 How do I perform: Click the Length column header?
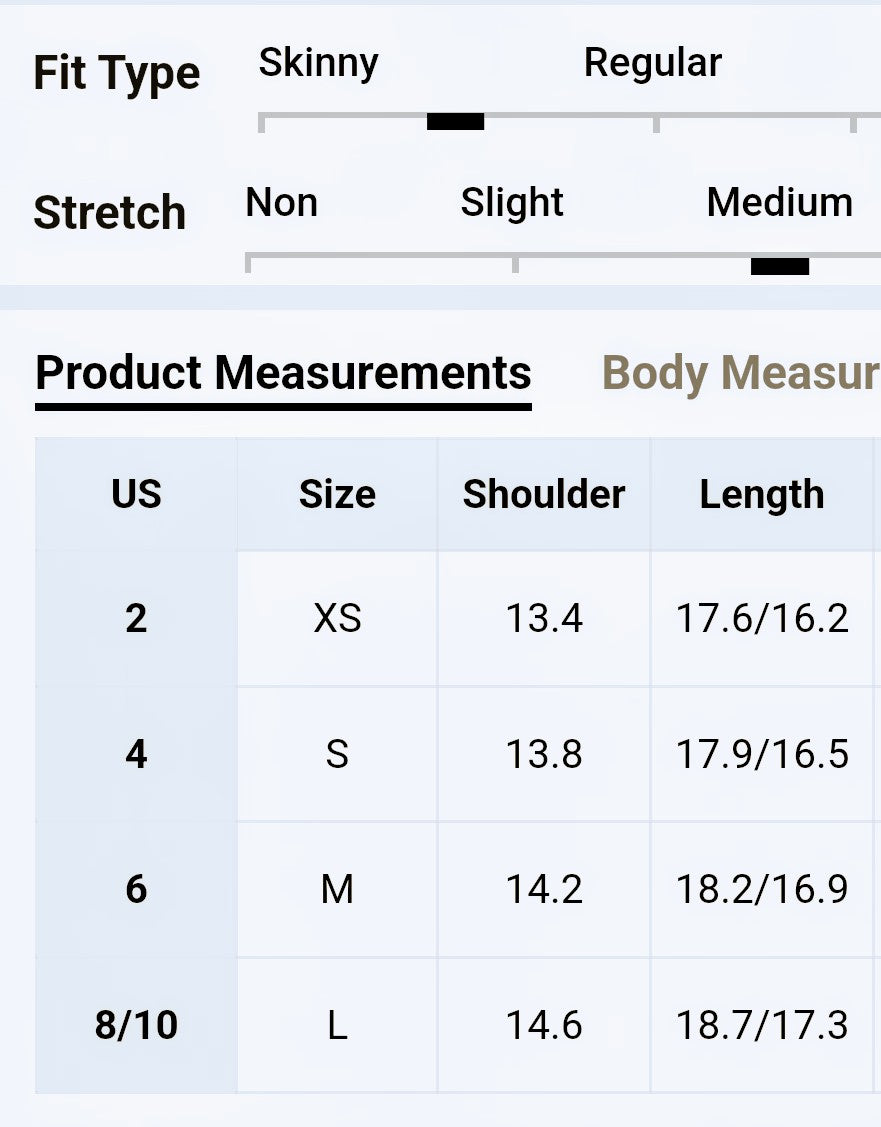[x=761, y=494]
